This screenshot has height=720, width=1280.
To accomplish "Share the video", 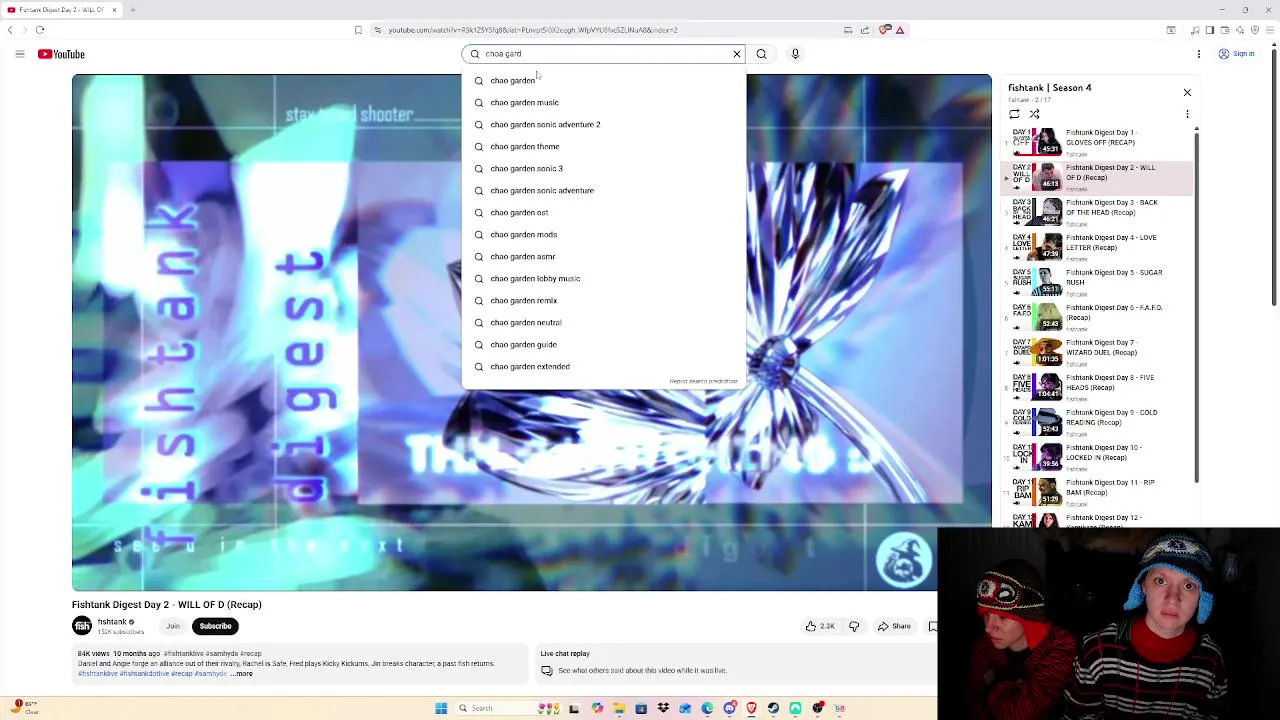I will click(x=894, y=626).
